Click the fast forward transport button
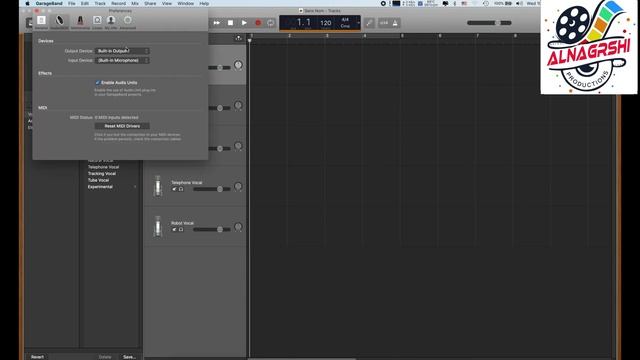This screenshot has width=640, height=360. pos(217,23)
